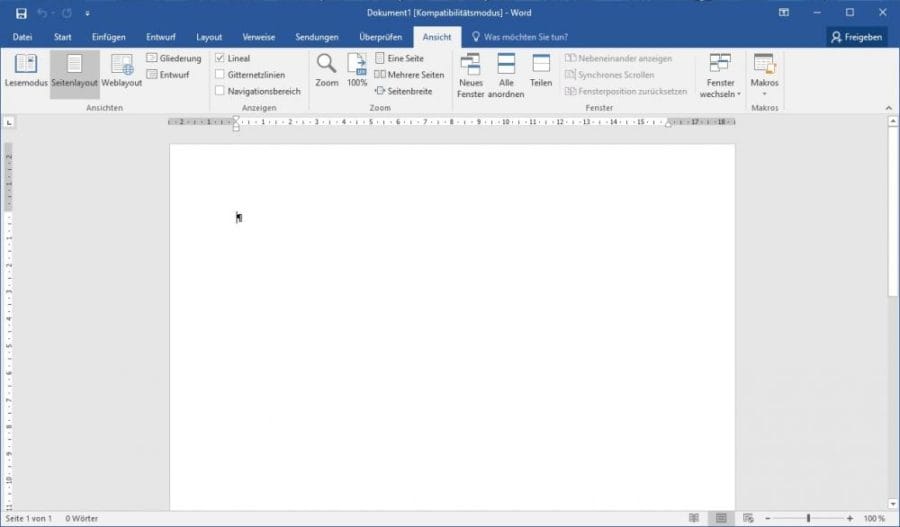The width and height of the screenshot is (900, 527).
Task: Click the 100 % zoom level text
Action: [874, 518]
